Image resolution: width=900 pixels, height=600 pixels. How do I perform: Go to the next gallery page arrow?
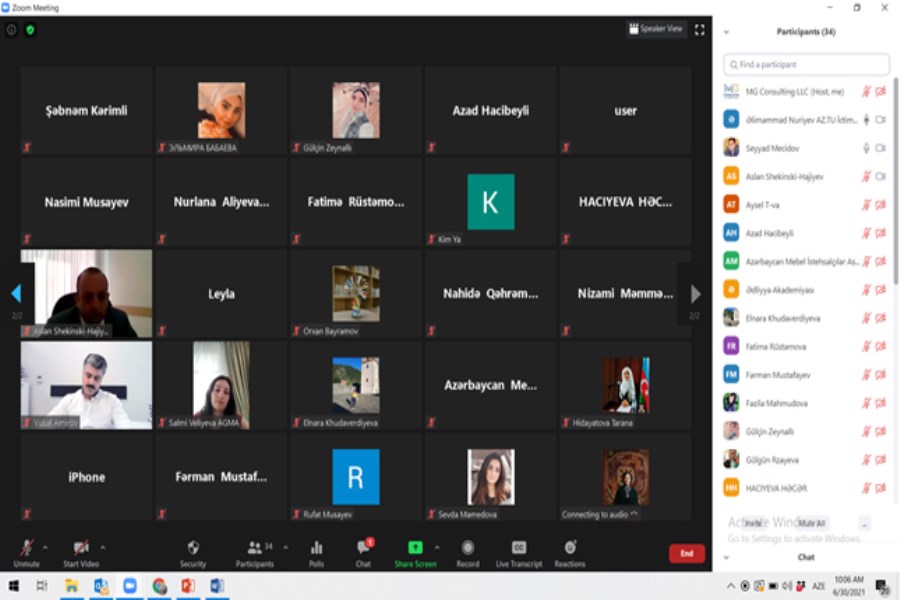695,294
